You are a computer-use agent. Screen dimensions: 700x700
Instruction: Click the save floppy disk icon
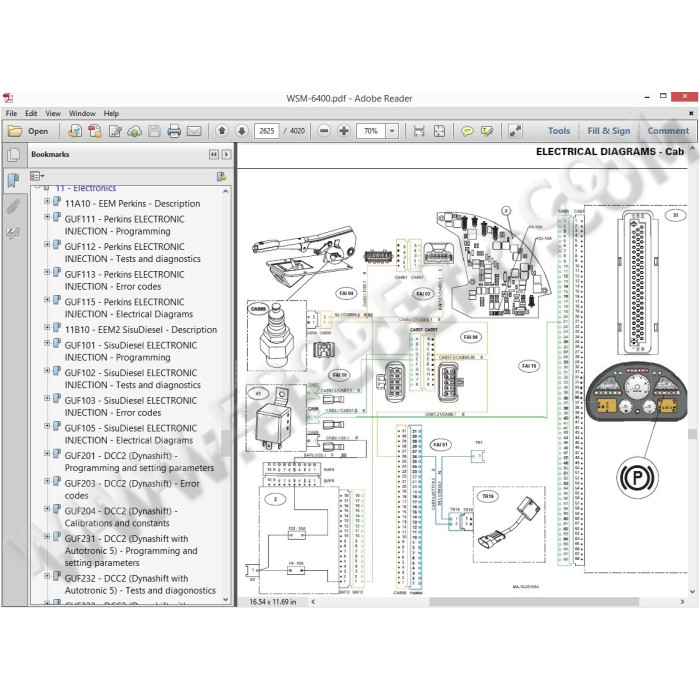pos(154,131)
